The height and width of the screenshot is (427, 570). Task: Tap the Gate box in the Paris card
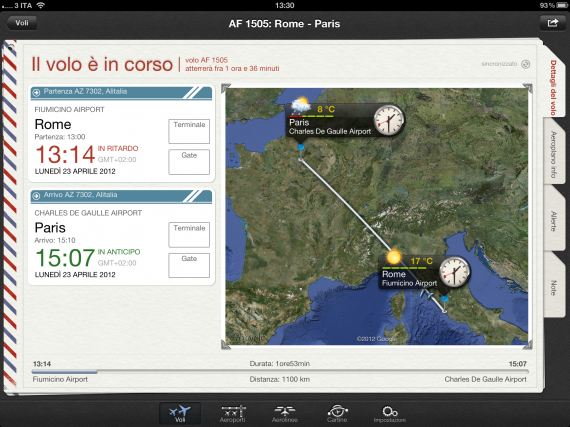(189, 265)
